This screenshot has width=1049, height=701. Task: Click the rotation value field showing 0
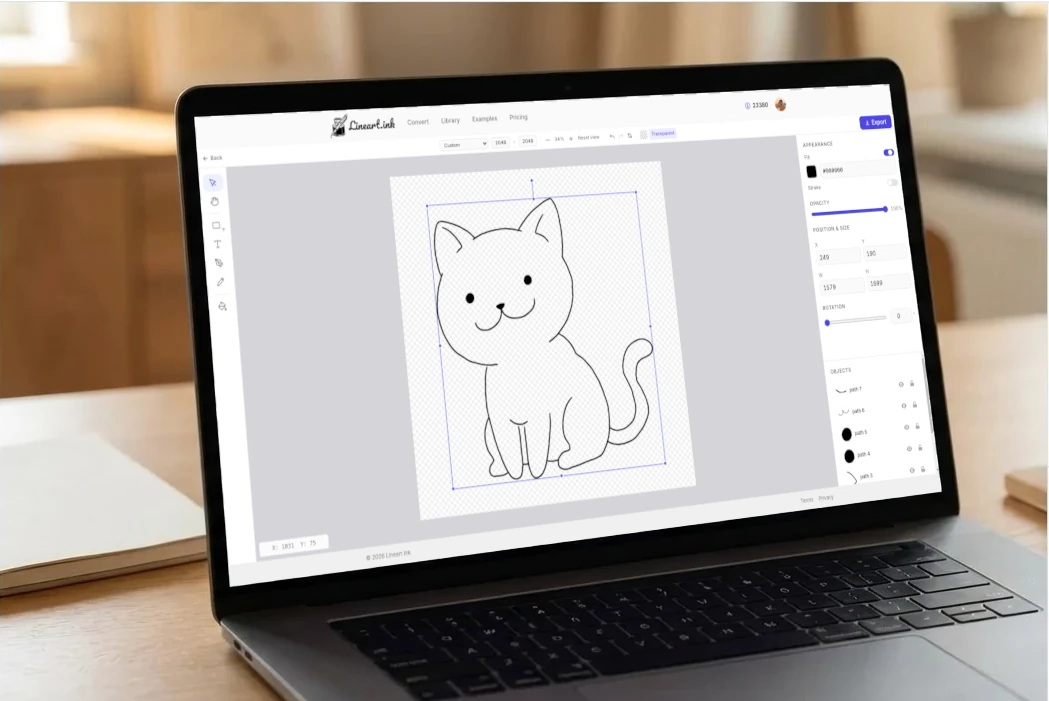900,316
